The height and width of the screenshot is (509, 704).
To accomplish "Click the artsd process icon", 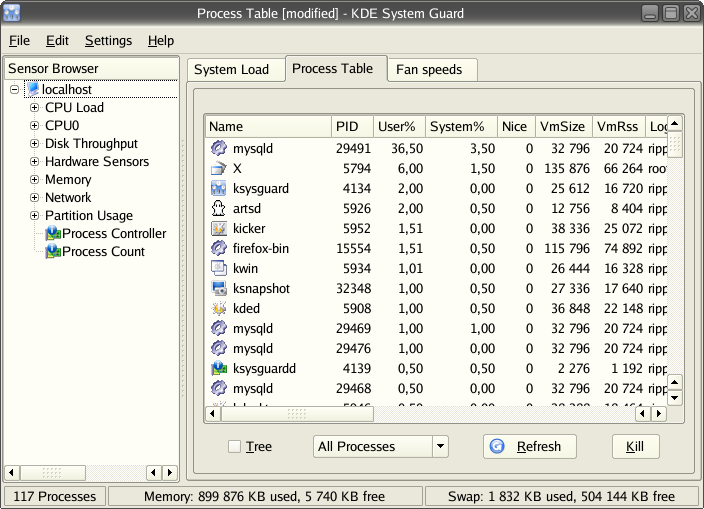I will pos(219,208).
